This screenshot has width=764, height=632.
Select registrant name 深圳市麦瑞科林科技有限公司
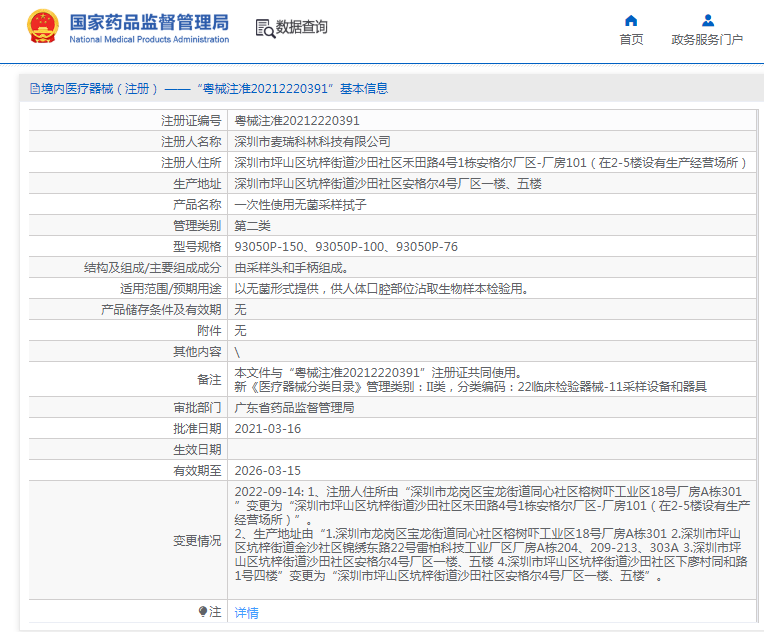click(312, 142)
